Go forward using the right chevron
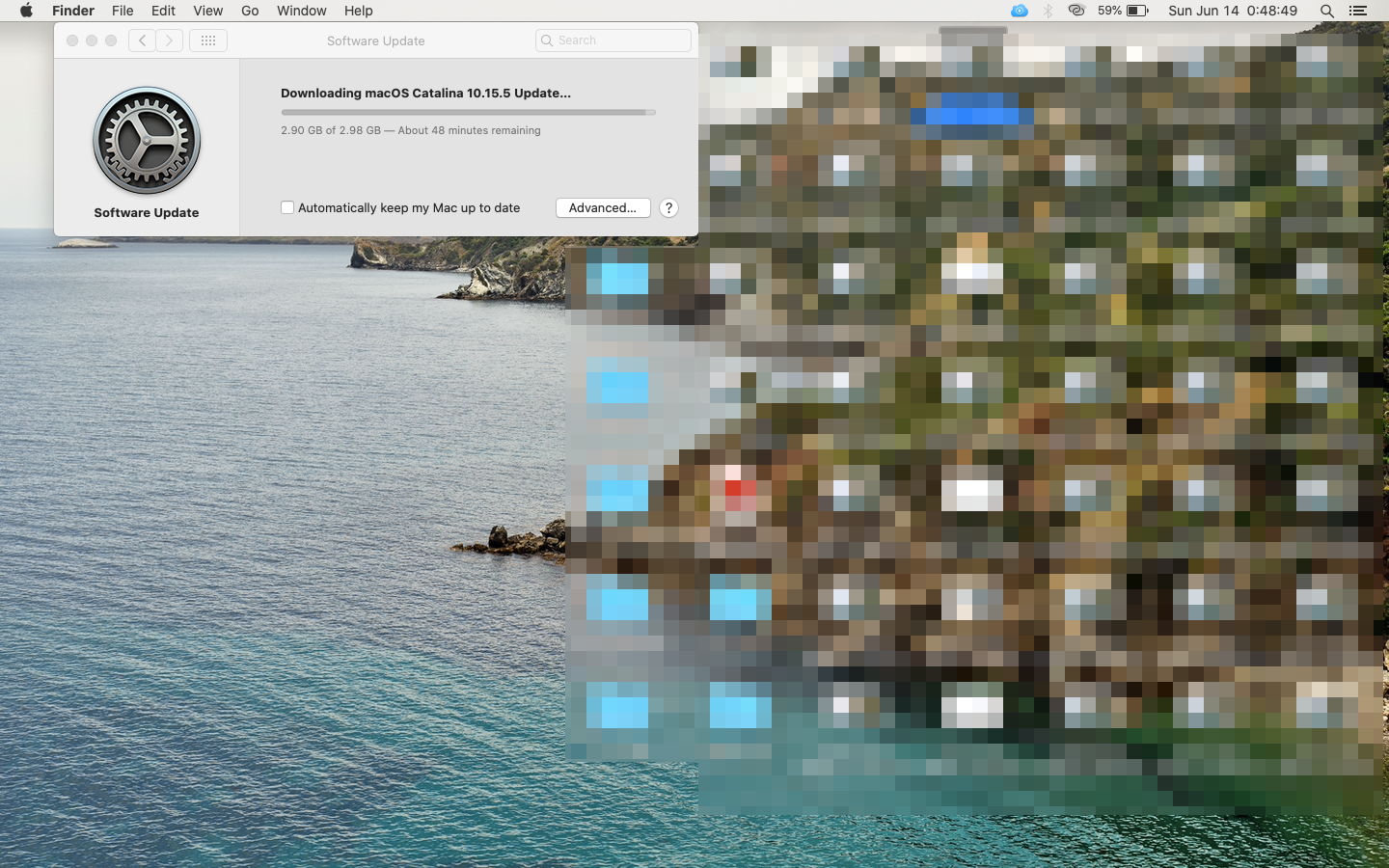 [170, 41]
